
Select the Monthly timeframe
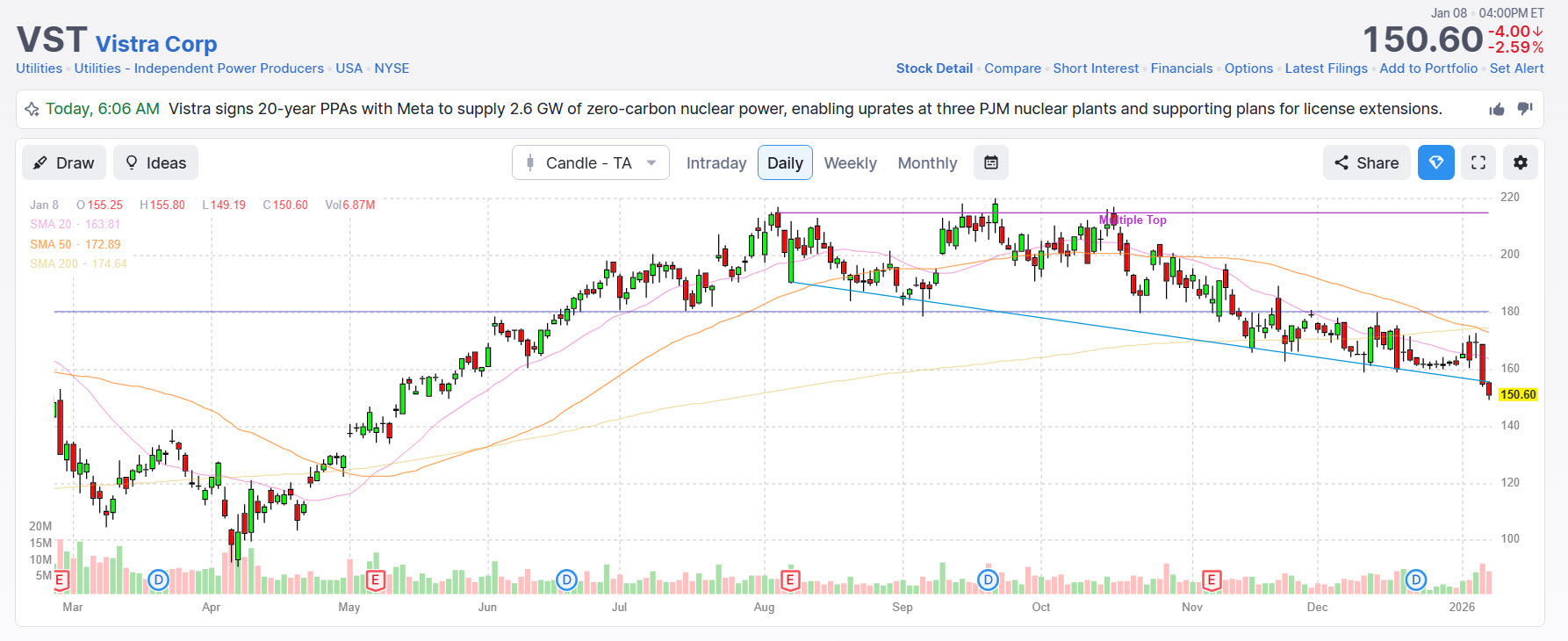(x=927, y=162)
